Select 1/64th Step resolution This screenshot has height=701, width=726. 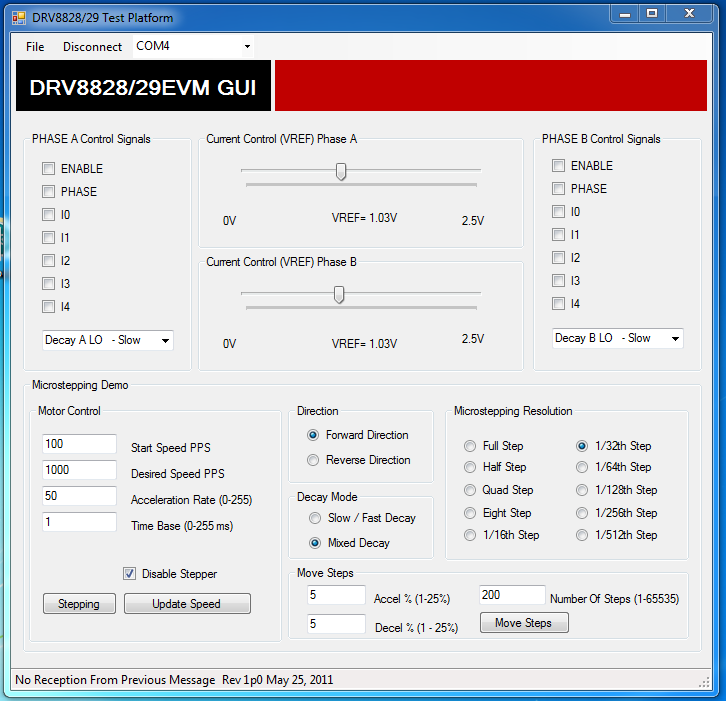pyautogui.click(x=582, y=467)
